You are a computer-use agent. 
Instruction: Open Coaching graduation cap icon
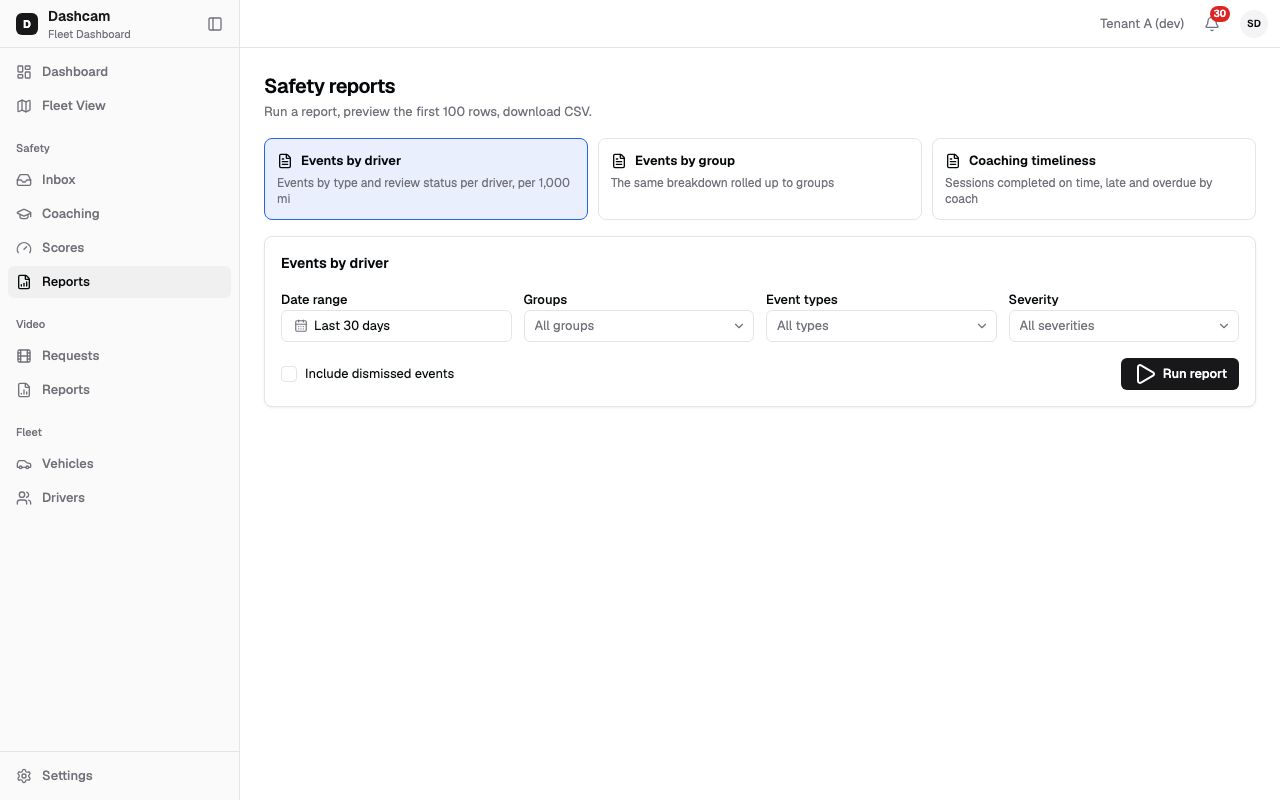[x=24, y=214]
